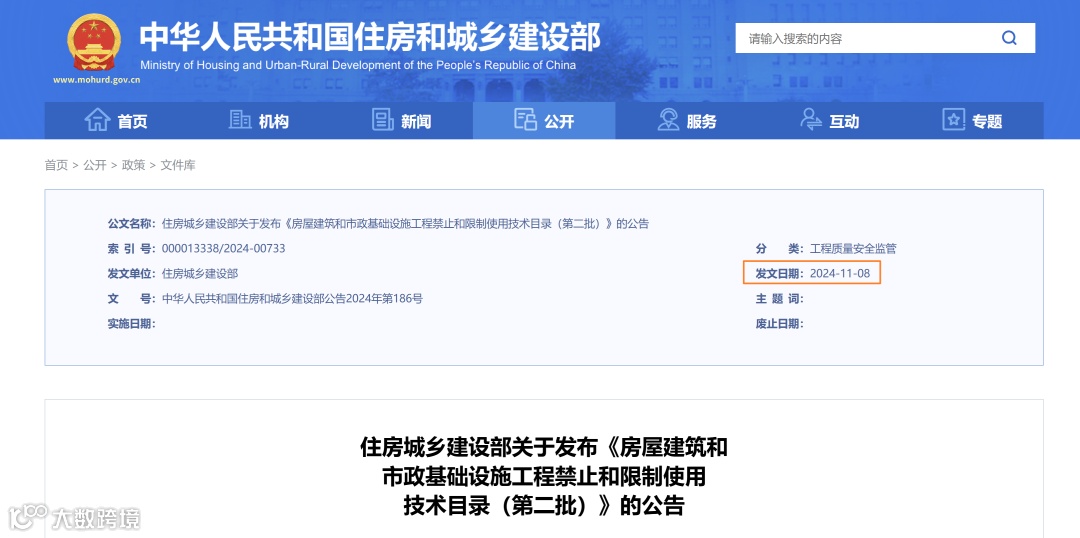Click the 废止日期 label
1080x538 pixels.
780,324
